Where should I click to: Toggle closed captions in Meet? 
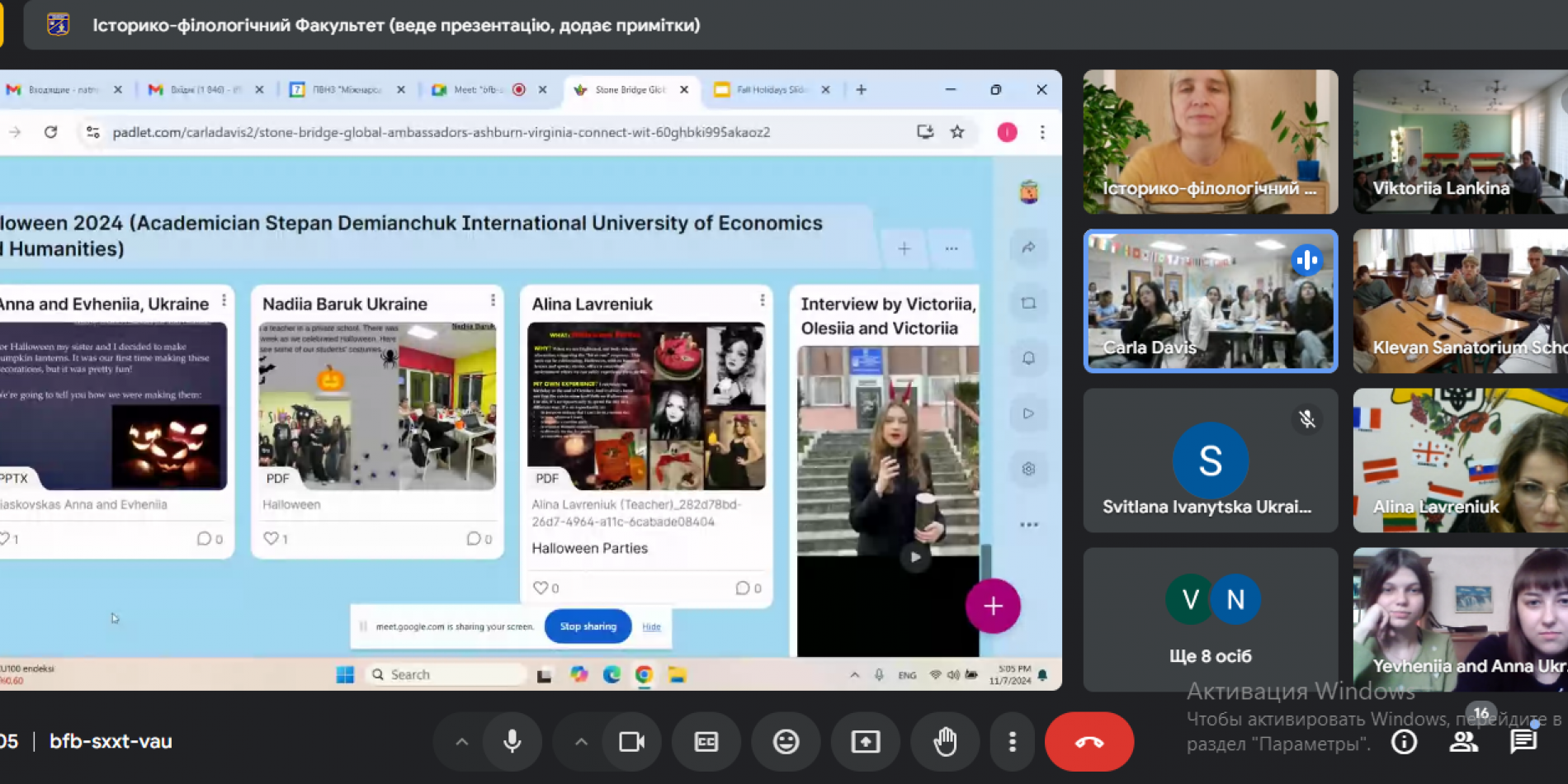click(x=706, y=741)
